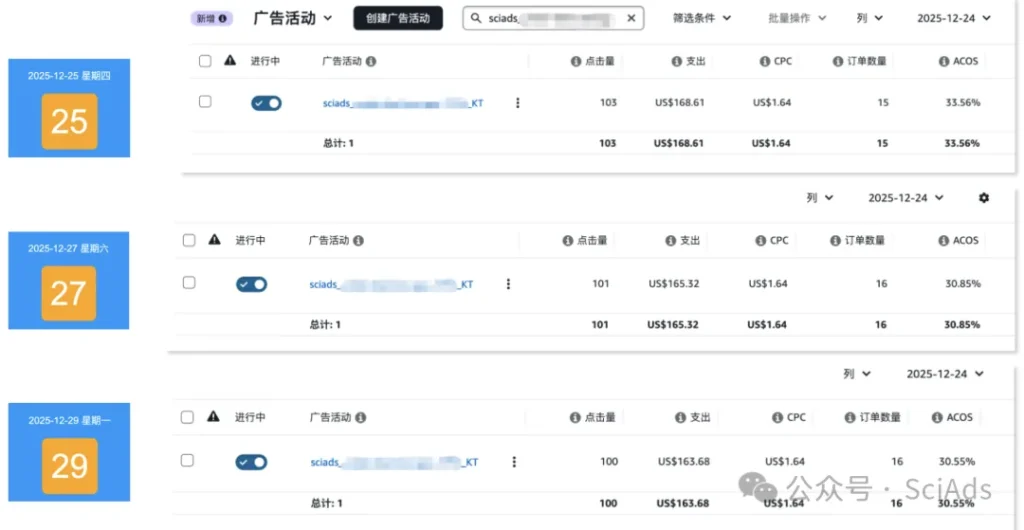Disable the campaign toggle in the 29th panel
Screen dimensions: 1024x530
251,462
